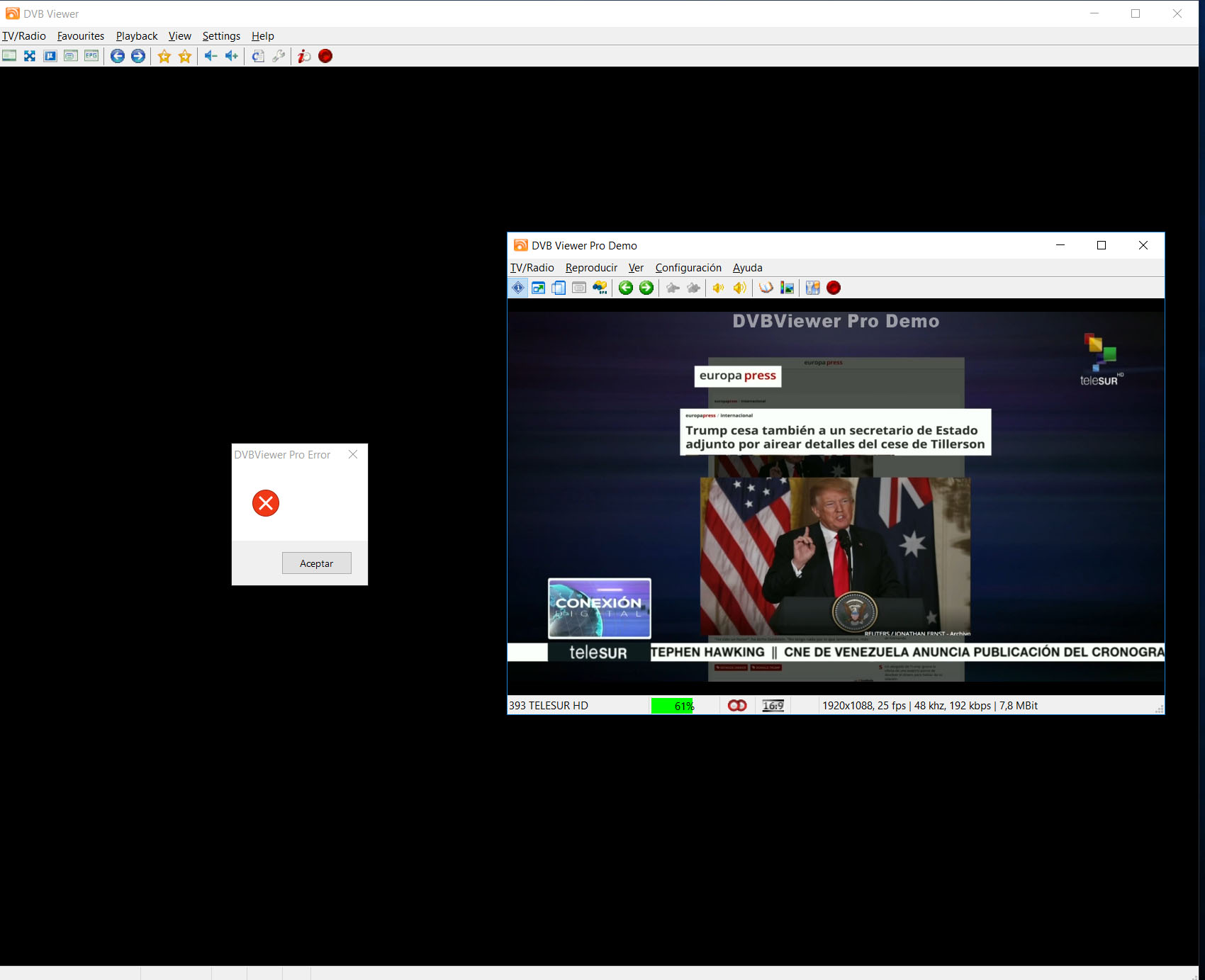Toggle the stereo audio indicator in status bar
This screenshot has height=980, width=1205.
737,706
